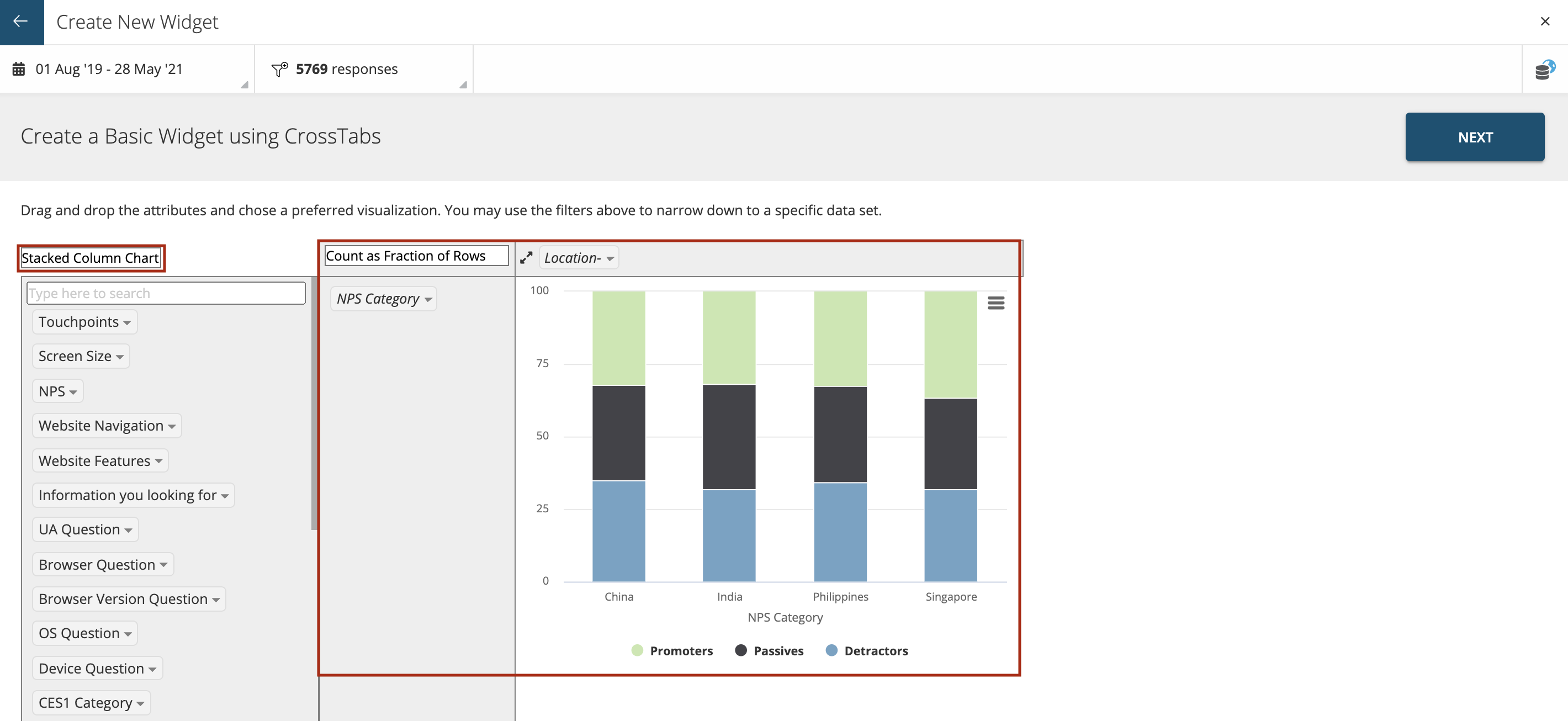Click the Philippines x-axis label
1568x721 pixels.
click(x=840, y=596)
